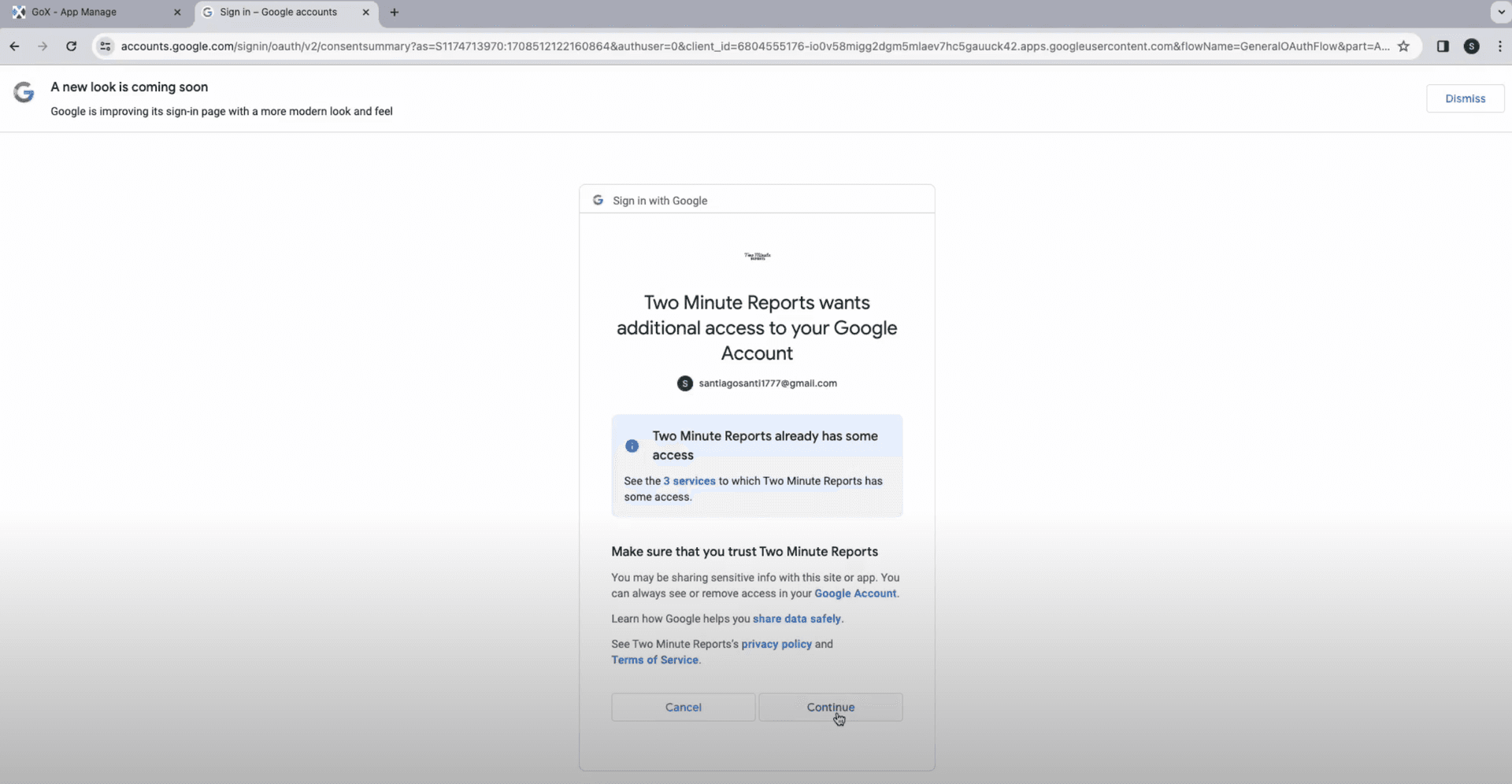
Task: Open the Chrome three-dot menu
Action: click(x=1499, y=46)
